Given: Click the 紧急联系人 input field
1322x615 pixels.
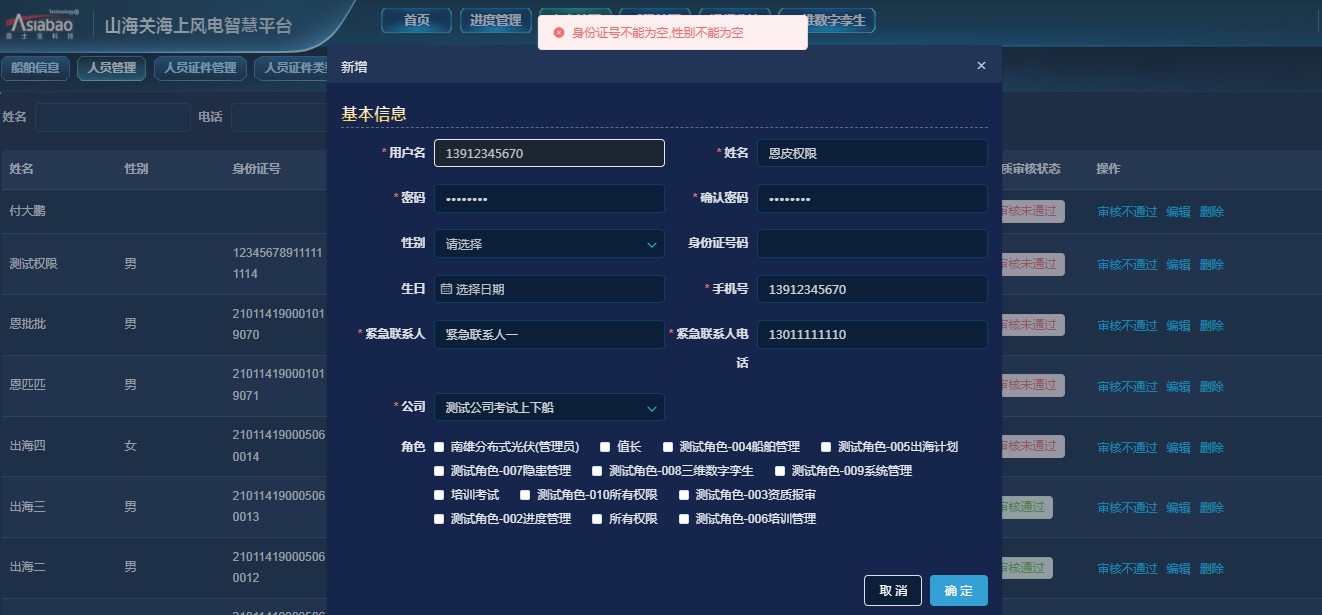Looking at the screenshot, I should click(549, 334).
